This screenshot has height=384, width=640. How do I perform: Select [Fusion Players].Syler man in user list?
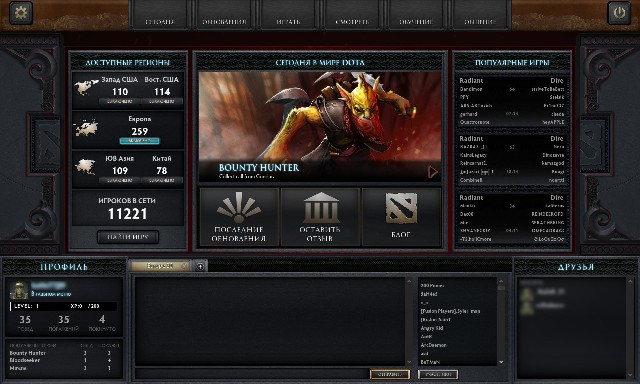pos(450,311)
